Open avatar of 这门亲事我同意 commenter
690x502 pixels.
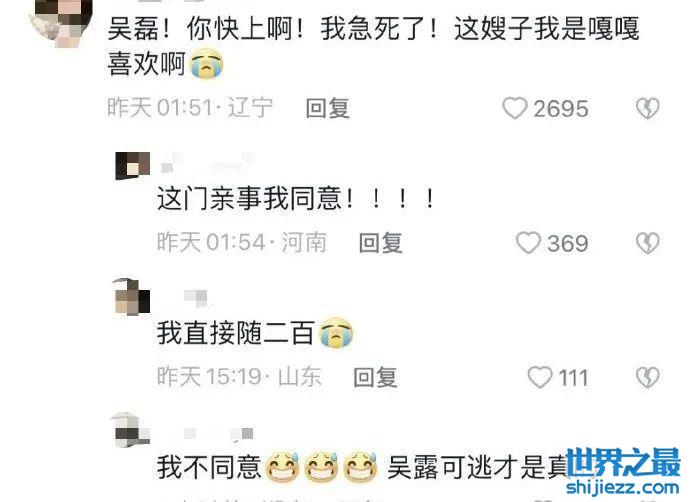pyautogui.click(x=132, y=166)
